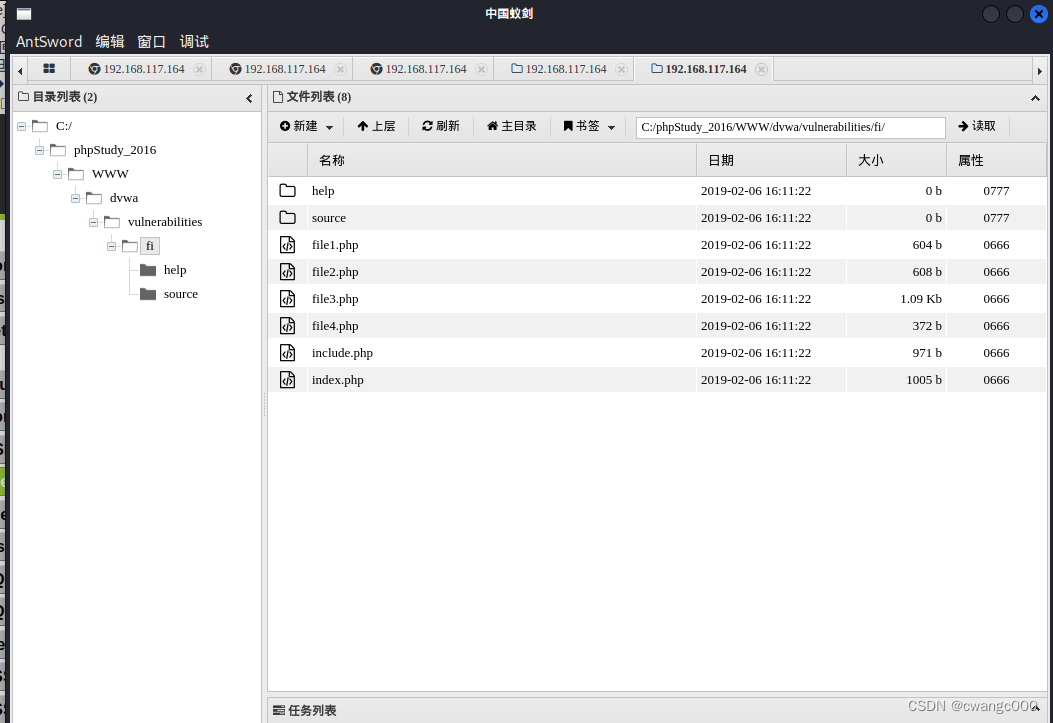1053x723 pixels.
Task: Collapse the 目录列表 panel with the chevron
Action: [x=249, y=98]
